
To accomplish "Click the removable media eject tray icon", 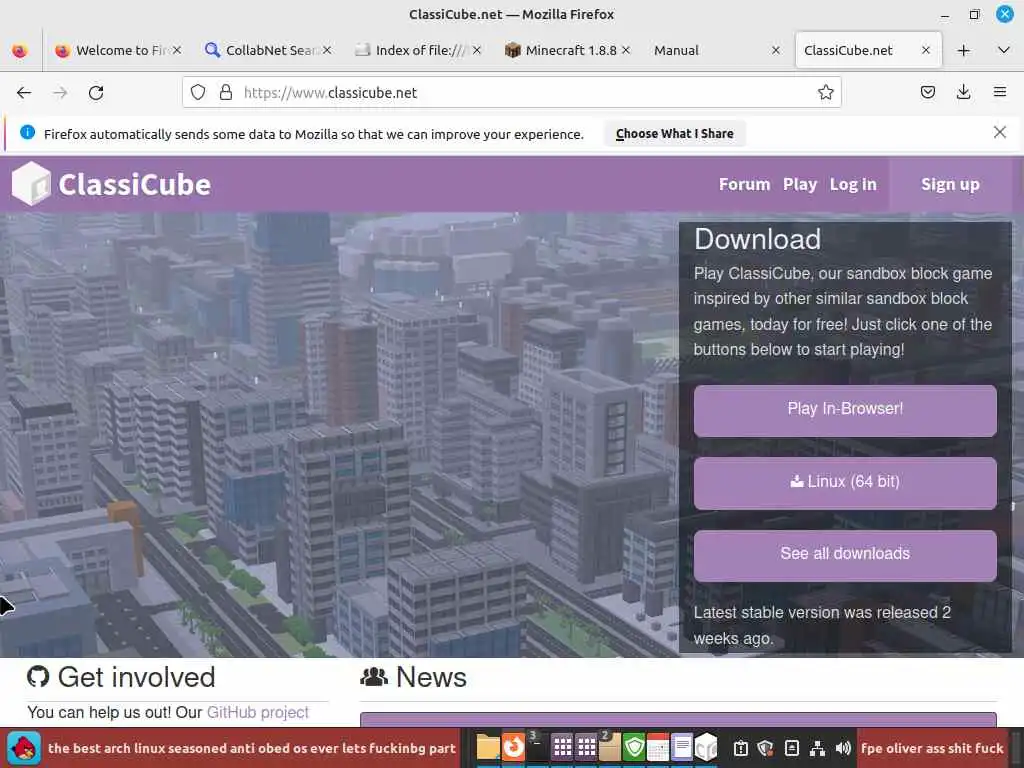I will tap(792, 748).
